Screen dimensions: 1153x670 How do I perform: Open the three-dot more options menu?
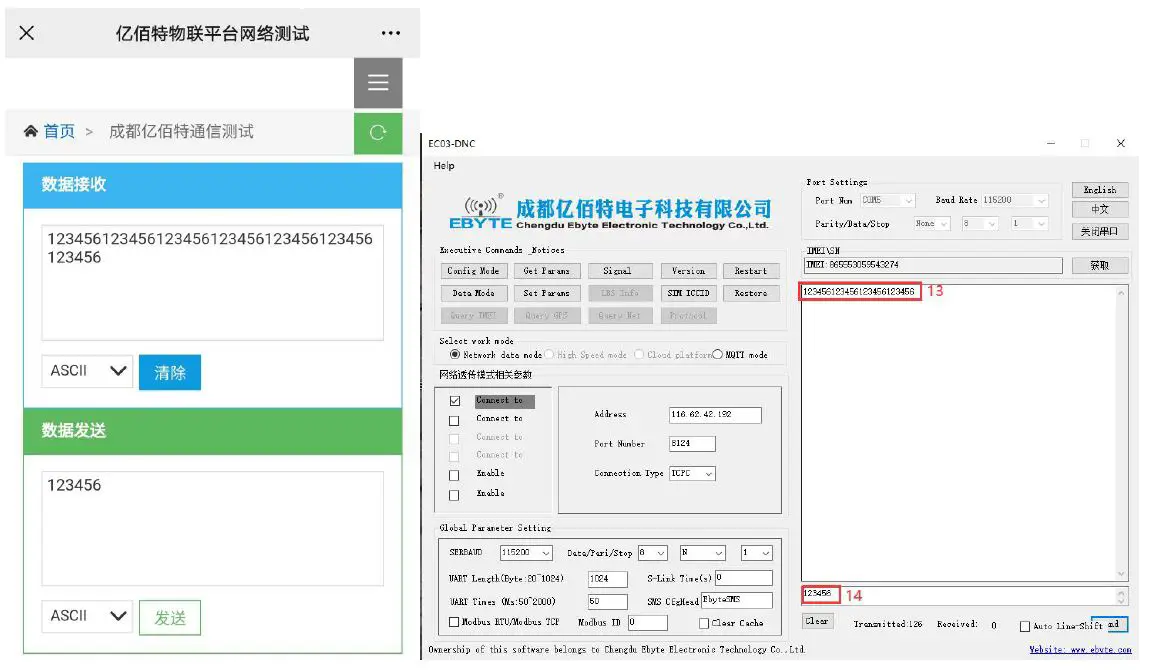pyautogui.click(x=390, y=33)
